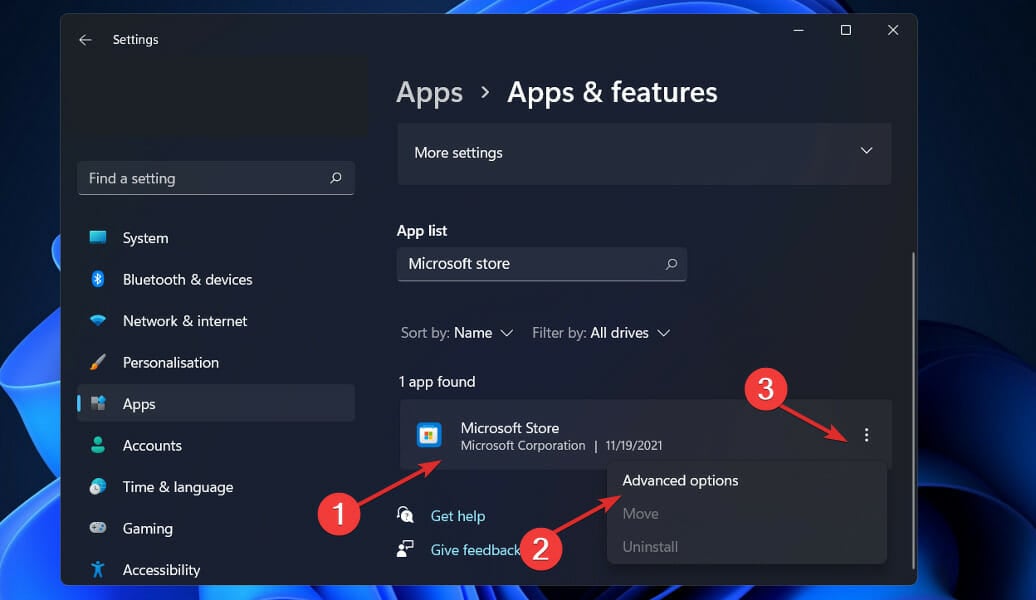
Task: Open the Sort by Name dropdown
Action: coord(457,333)
